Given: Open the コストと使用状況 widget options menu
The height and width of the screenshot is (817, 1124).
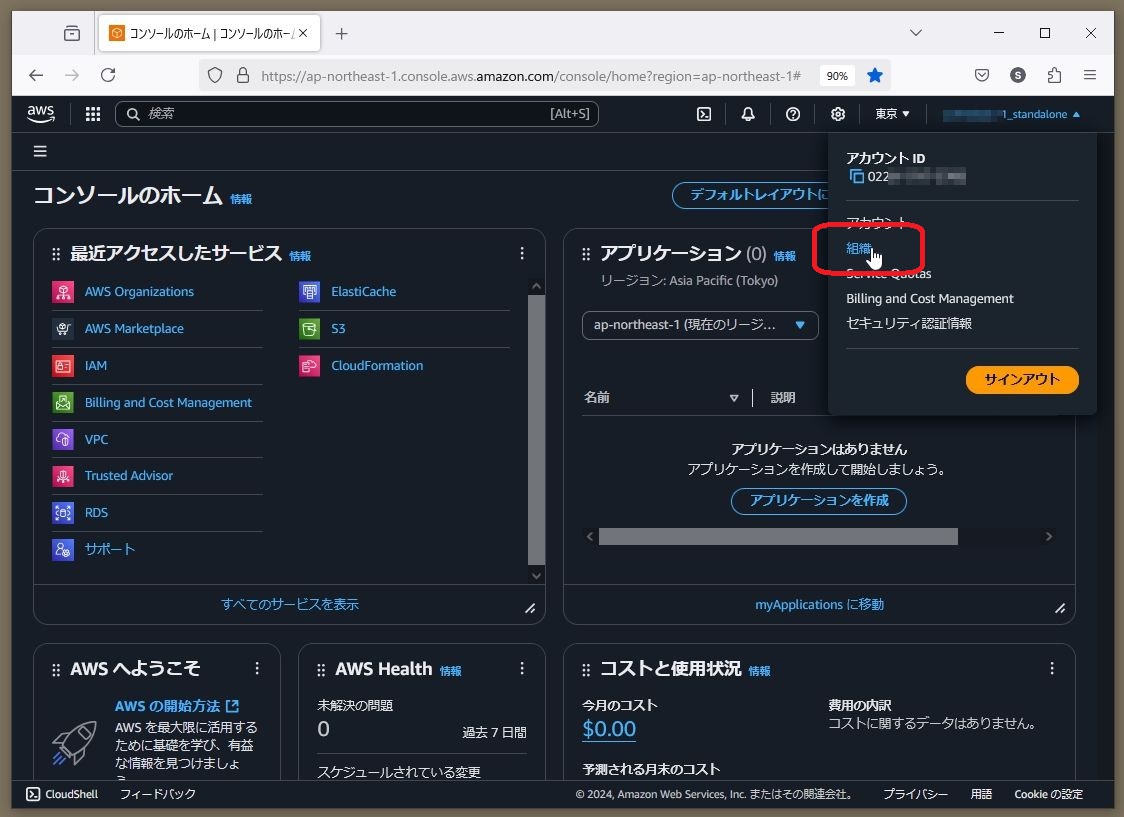Looking at the screenshot, I should [1052, 669].
